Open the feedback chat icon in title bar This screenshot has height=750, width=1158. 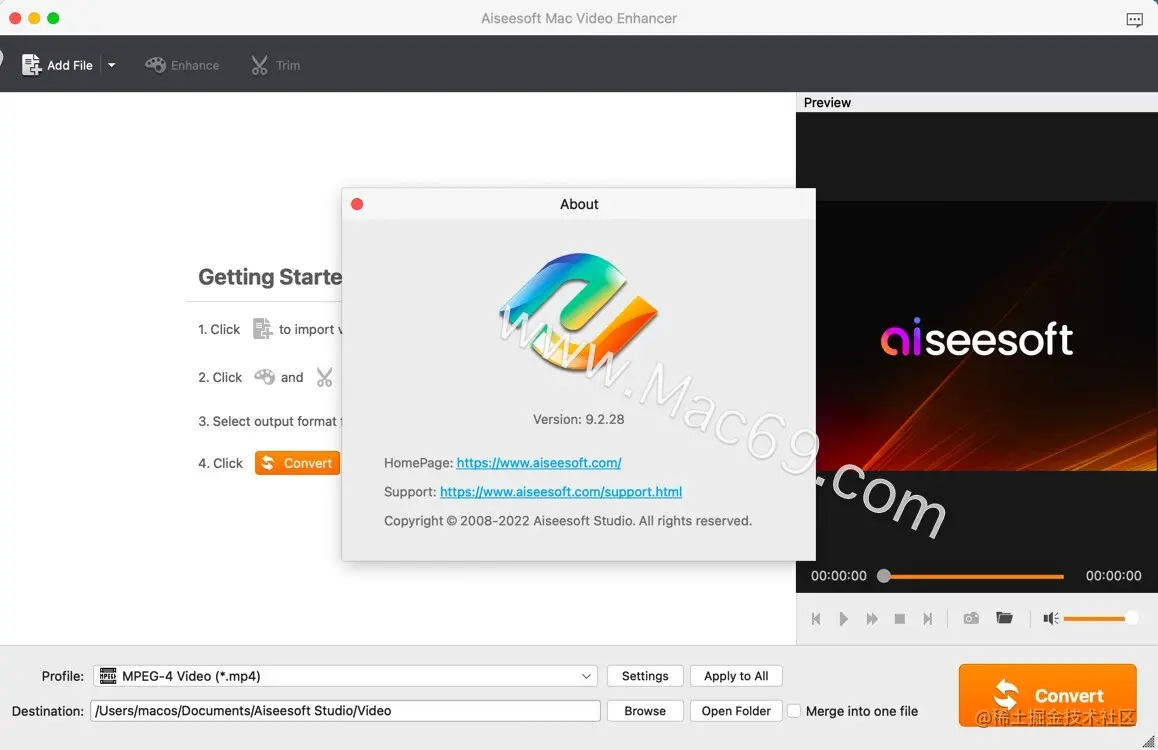coord(1134,19)
